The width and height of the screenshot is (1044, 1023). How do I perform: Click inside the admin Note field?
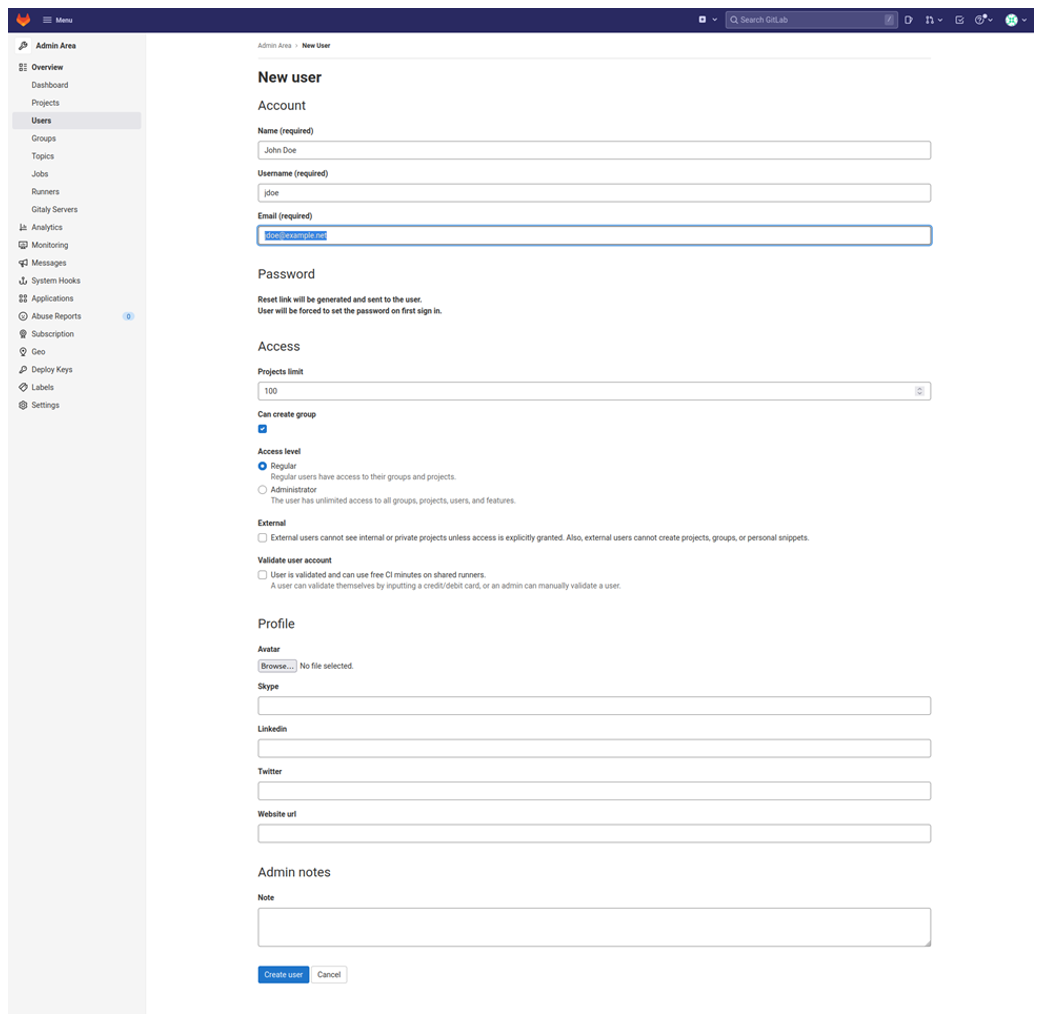(x=594, y=926)
